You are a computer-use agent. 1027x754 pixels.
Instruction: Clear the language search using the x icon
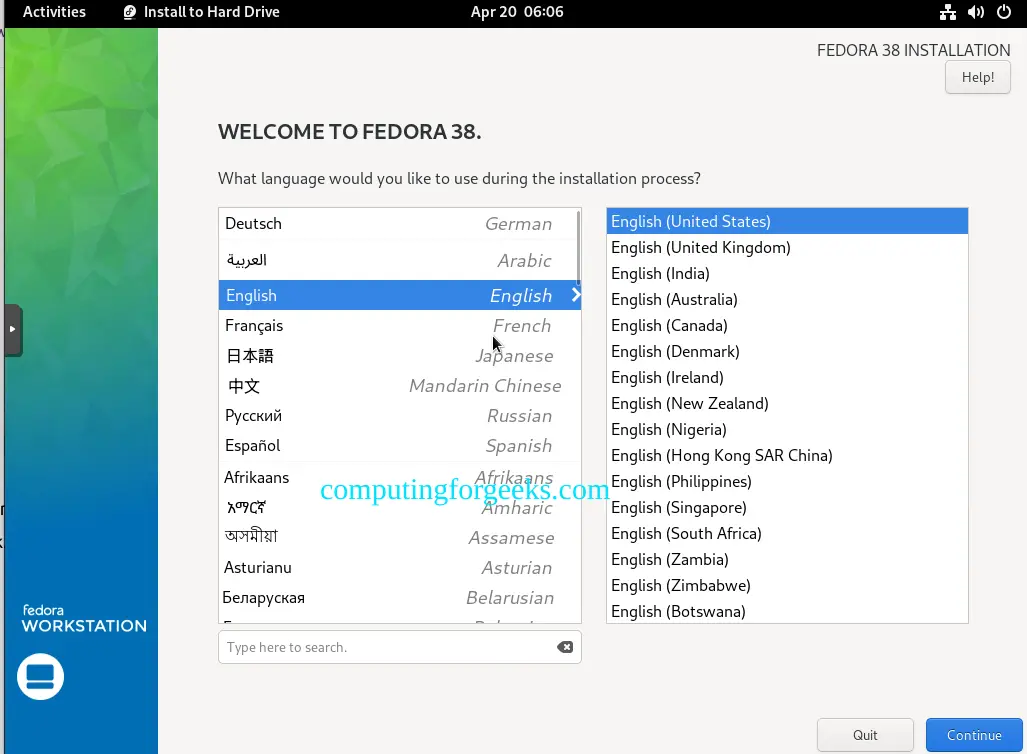click(x=565, y=646)
